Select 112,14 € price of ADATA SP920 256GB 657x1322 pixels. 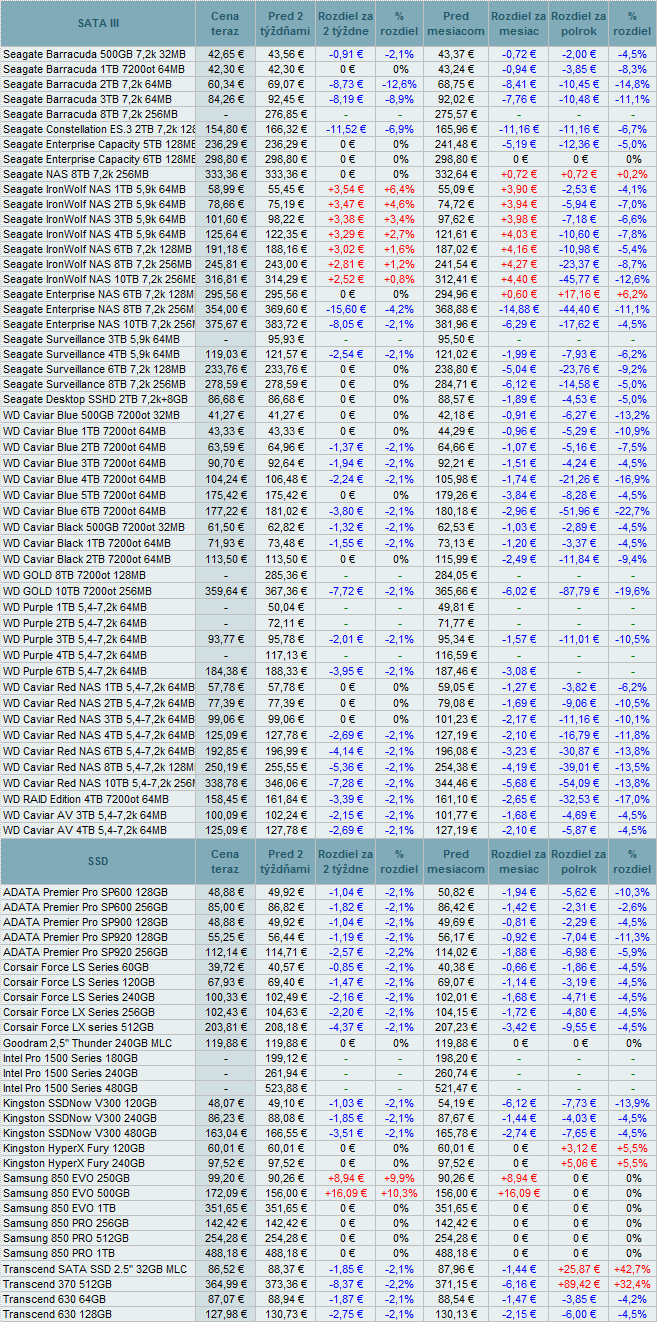[x=225, y=951]
